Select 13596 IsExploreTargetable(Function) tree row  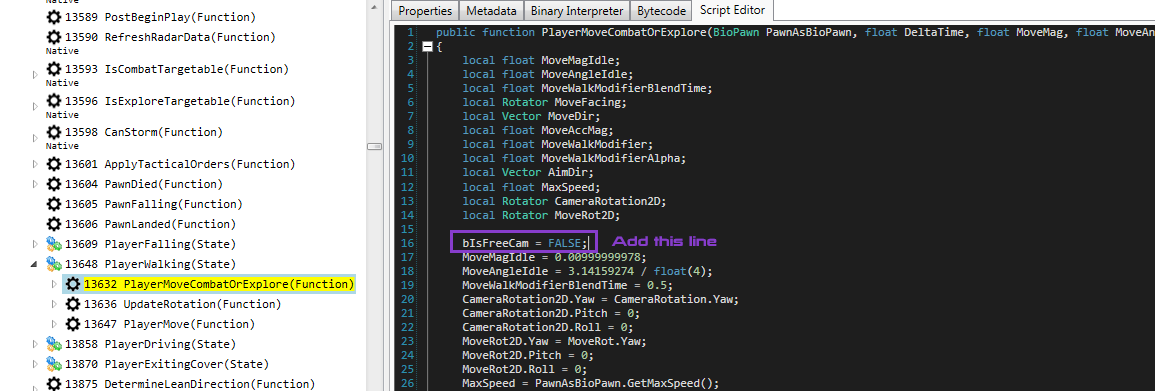point(179,101)
